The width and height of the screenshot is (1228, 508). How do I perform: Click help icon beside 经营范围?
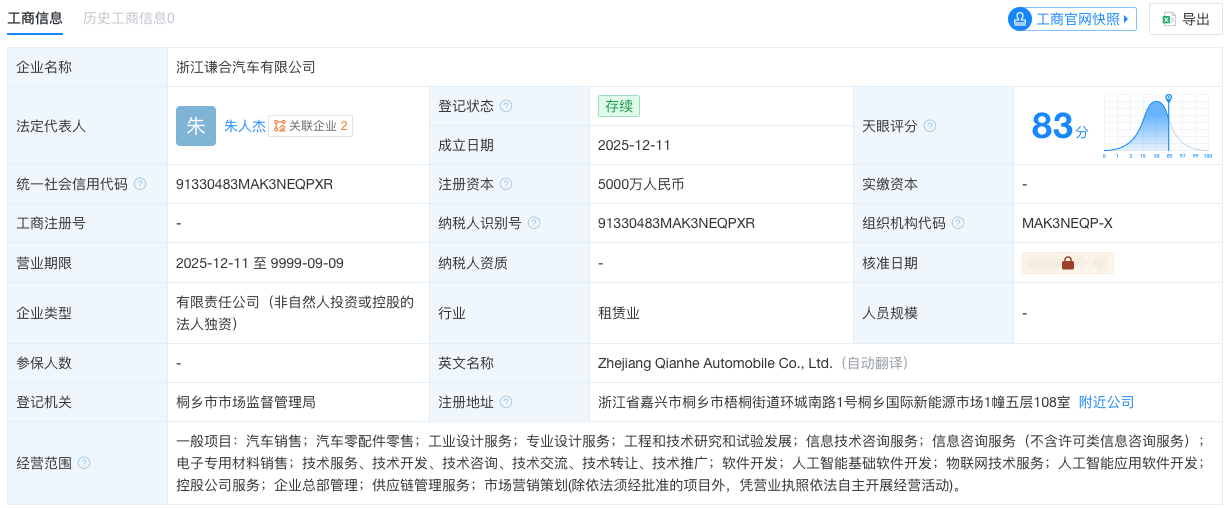click(x=84, y=463)
